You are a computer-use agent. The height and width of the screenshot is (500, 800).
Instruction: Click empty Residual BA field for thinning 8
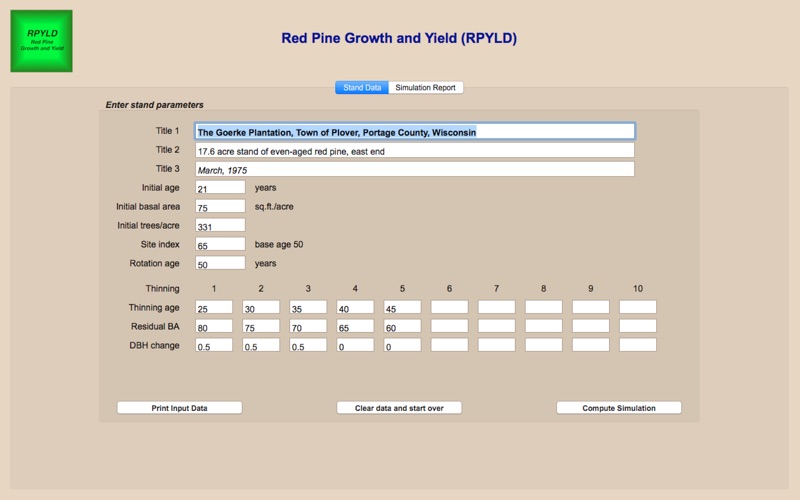(544, 326)
